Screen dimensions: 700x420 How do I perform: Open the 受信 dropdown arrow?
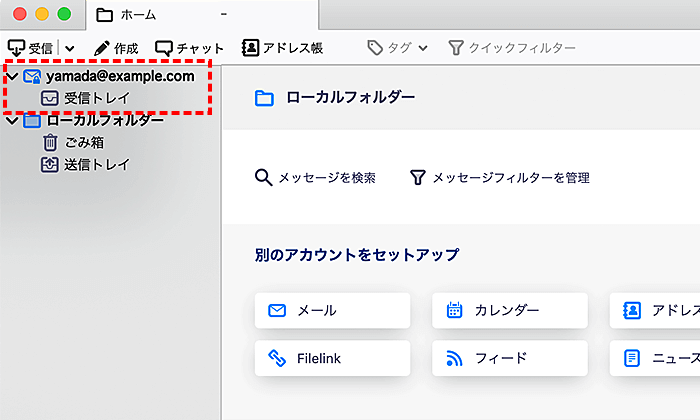click(x=70, y=48)
